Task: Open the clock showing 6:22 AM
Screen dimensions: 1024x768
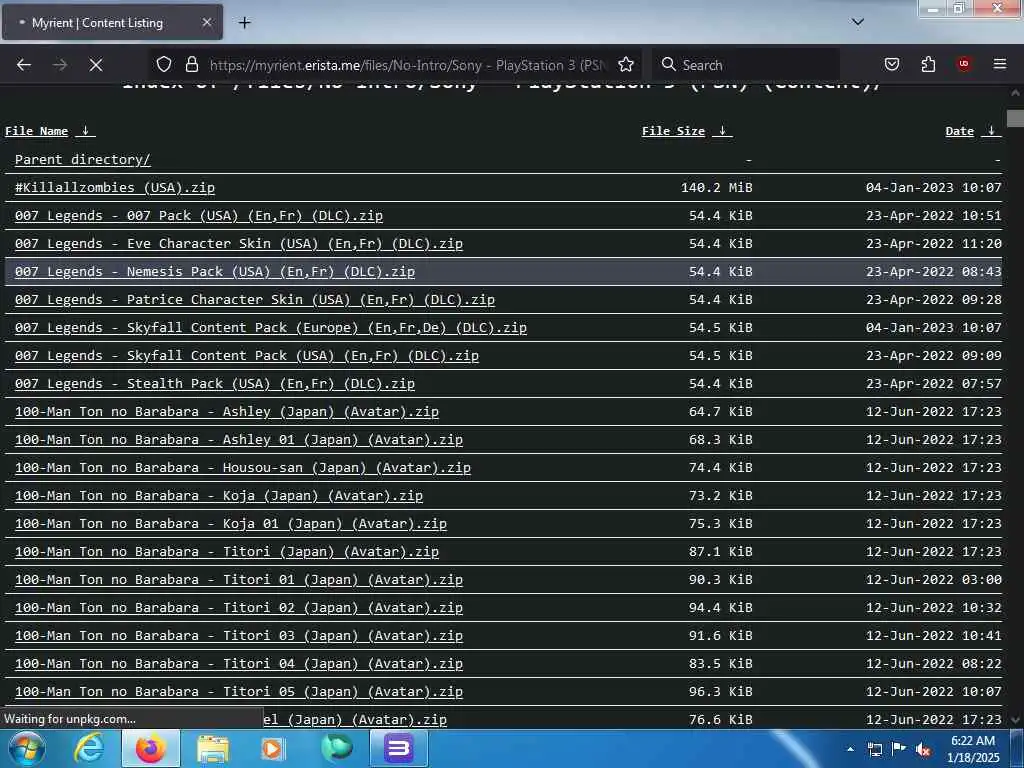Action: [x=973, y=749]
